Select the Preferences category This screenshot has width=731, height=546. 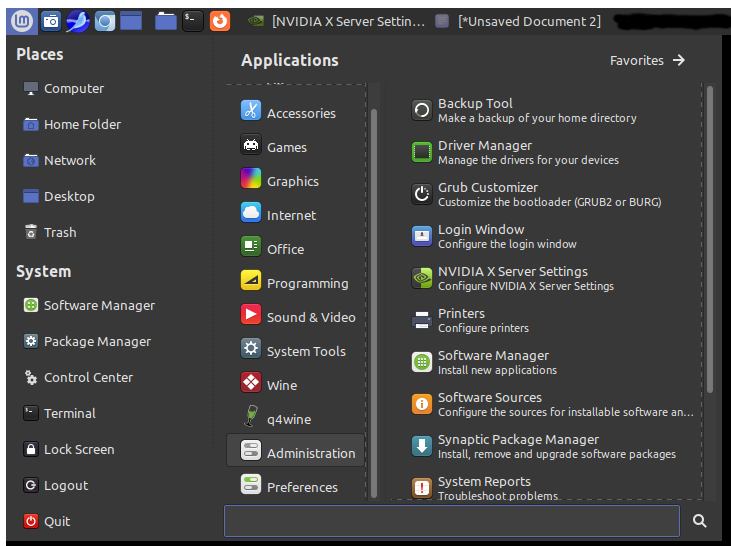pos(296,486)
